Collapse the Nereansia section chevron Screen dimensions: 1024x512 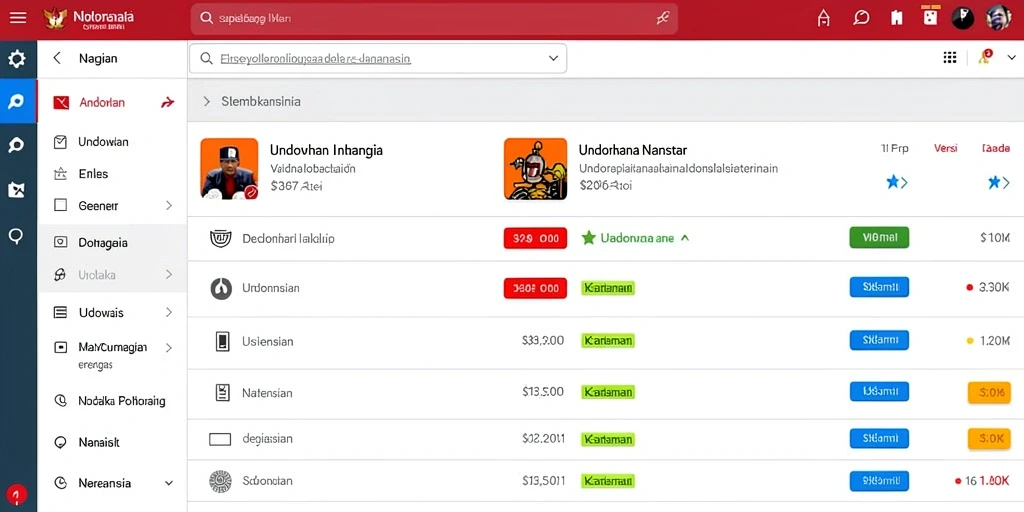(169, 483)
